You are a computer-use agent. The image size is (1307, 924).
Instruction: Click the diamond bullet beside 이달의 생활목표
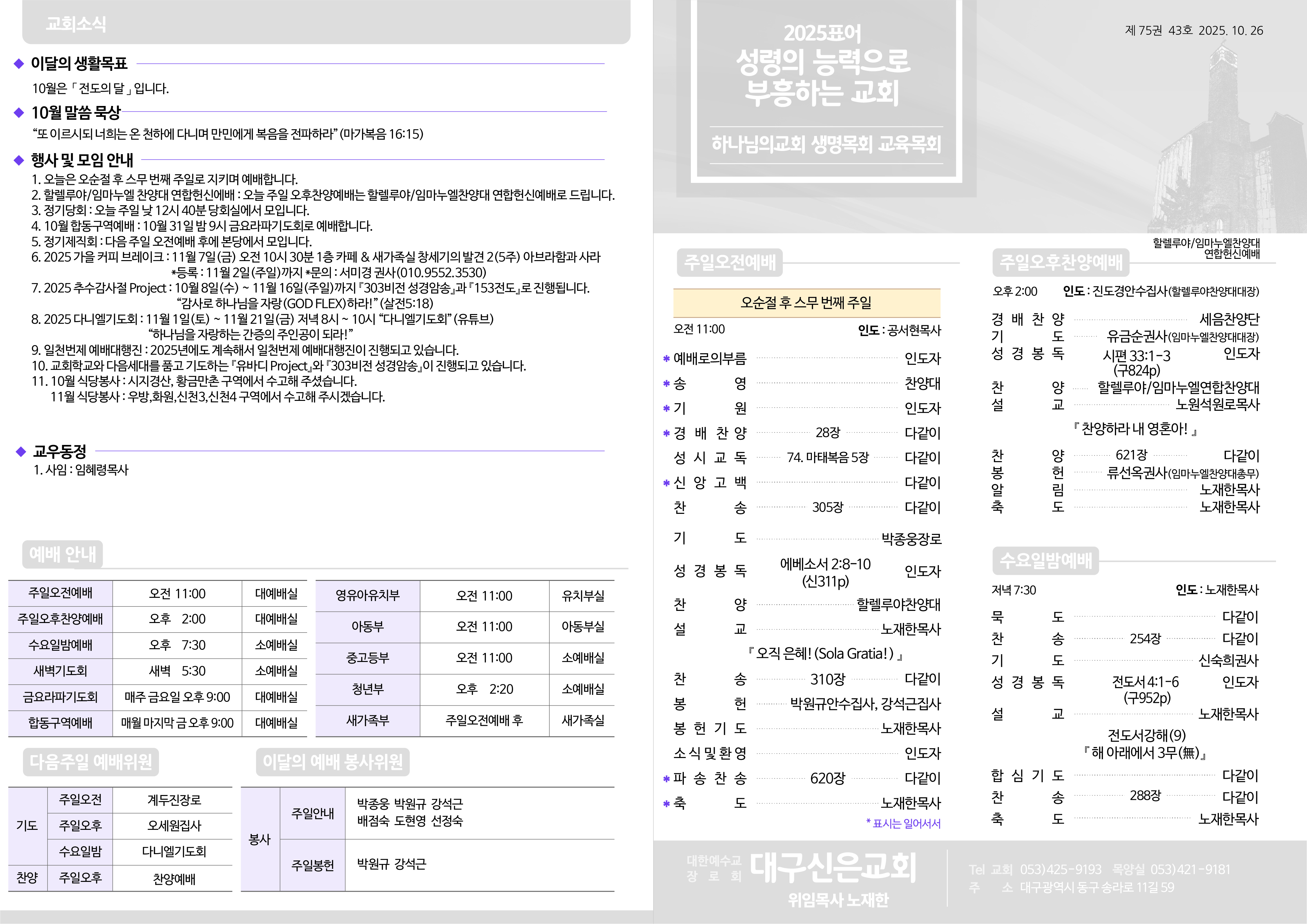[x=19, y=64]
